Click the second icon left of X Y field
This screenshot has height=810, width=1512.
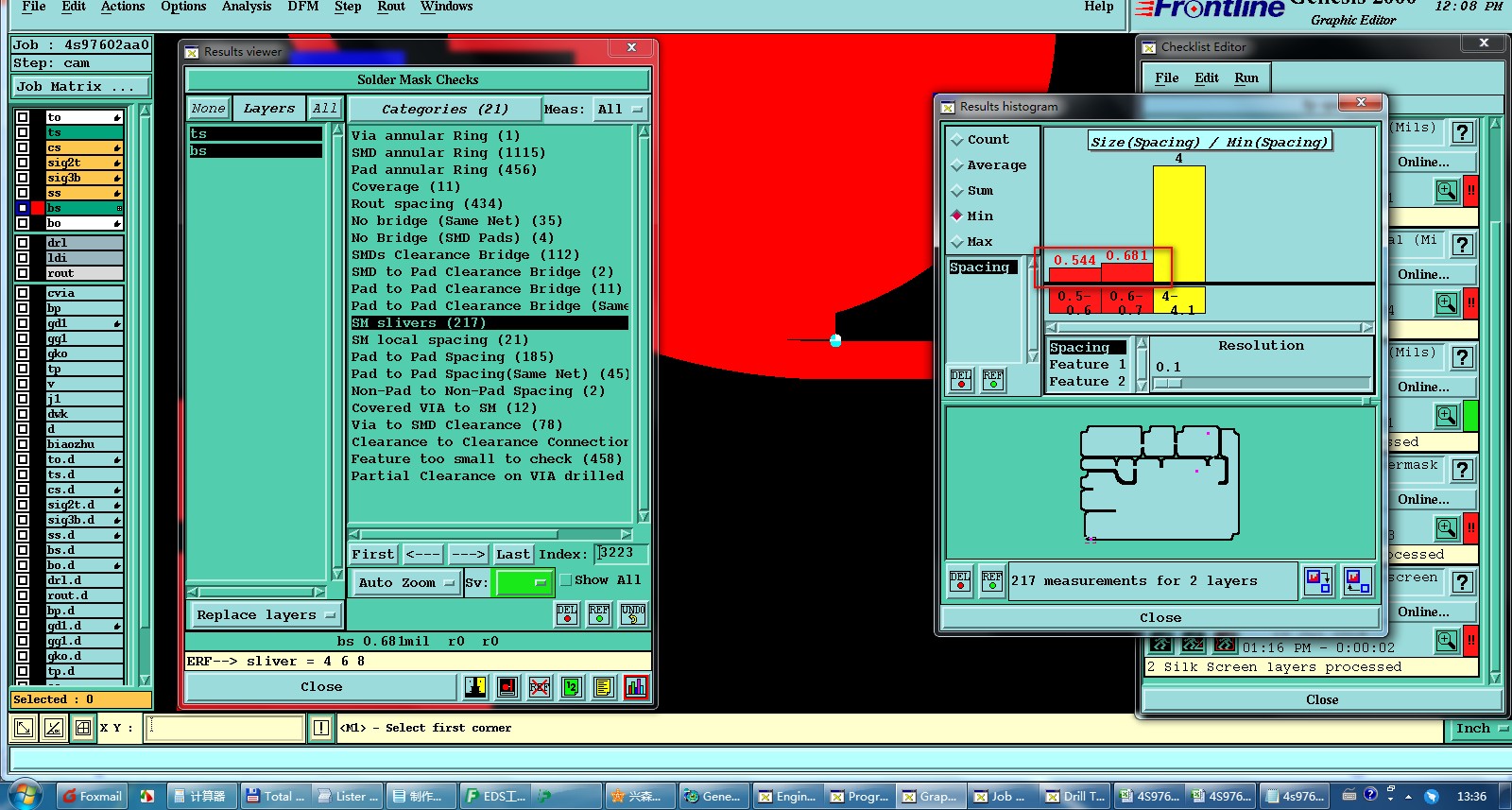(x=54, y=728)
